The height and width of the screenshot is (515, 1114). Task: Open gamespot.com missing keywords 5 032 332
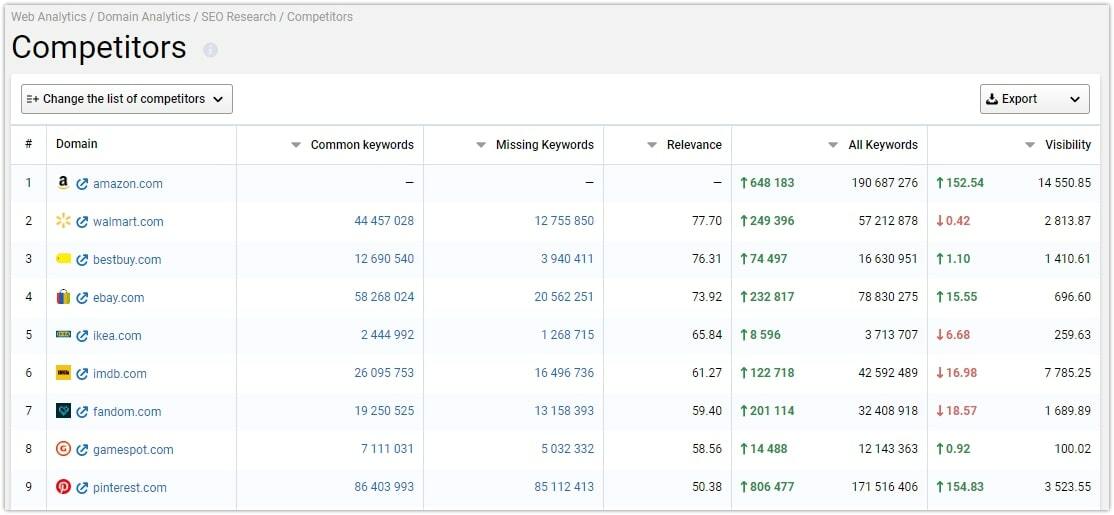click(x=568, y=449)
